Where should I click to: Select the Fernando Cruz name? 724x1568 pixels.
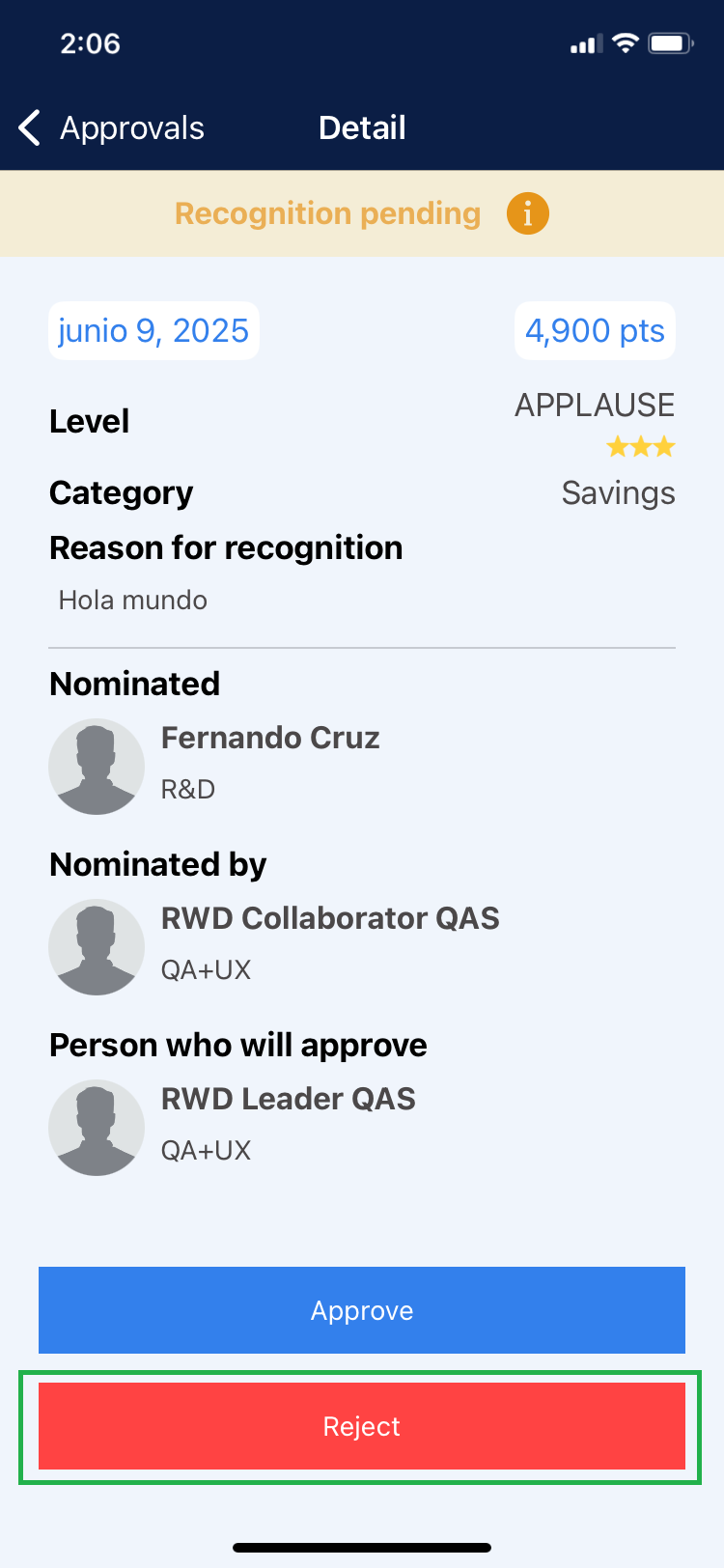pos(270,738)
